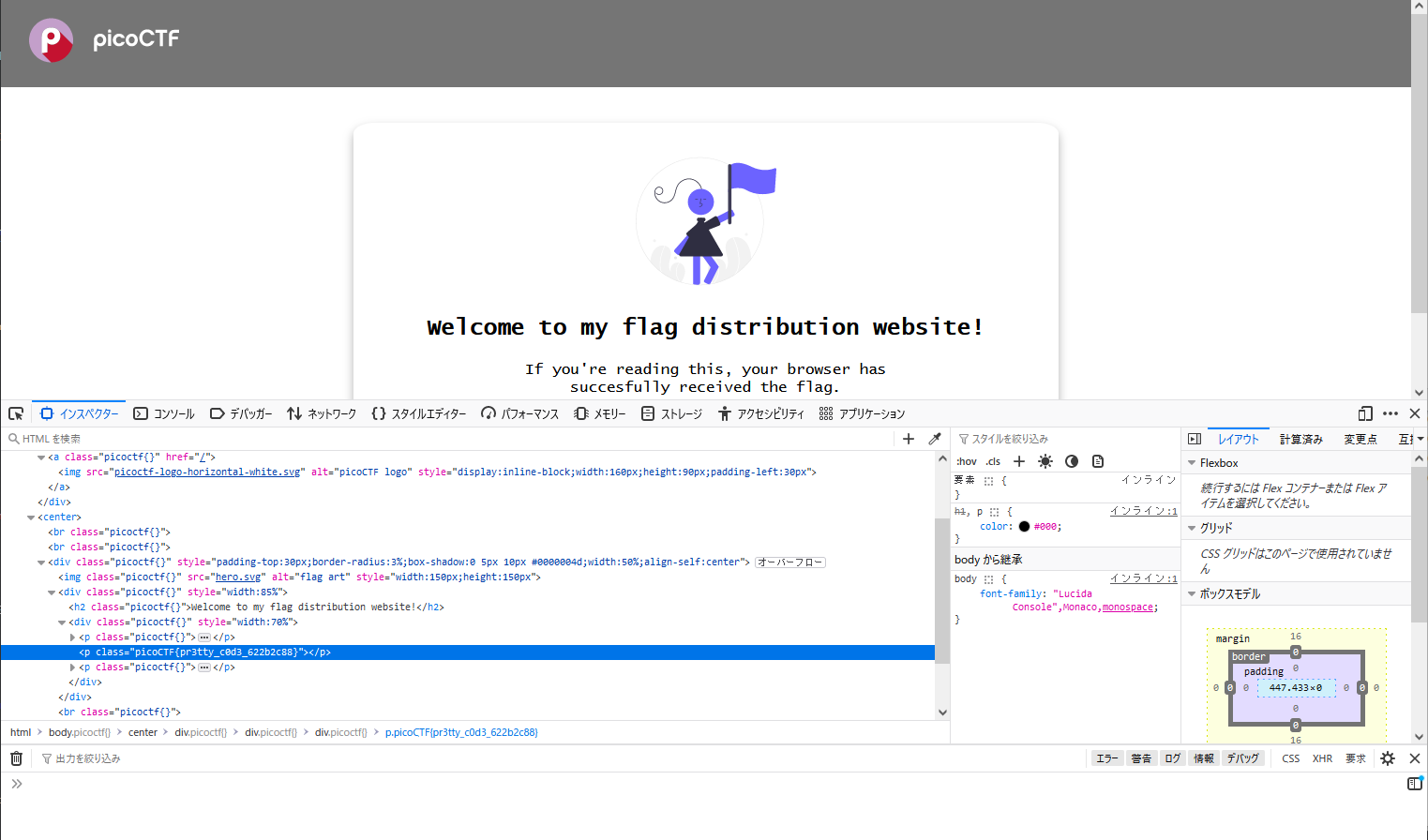Toggle print media simulation
The image size is (1428, 840).
(1098, 461)
